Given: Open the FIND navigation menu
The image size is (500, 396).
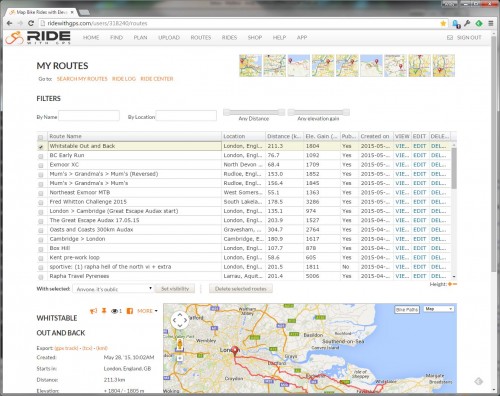Looking at the screenshot, I should click(116, 38).
